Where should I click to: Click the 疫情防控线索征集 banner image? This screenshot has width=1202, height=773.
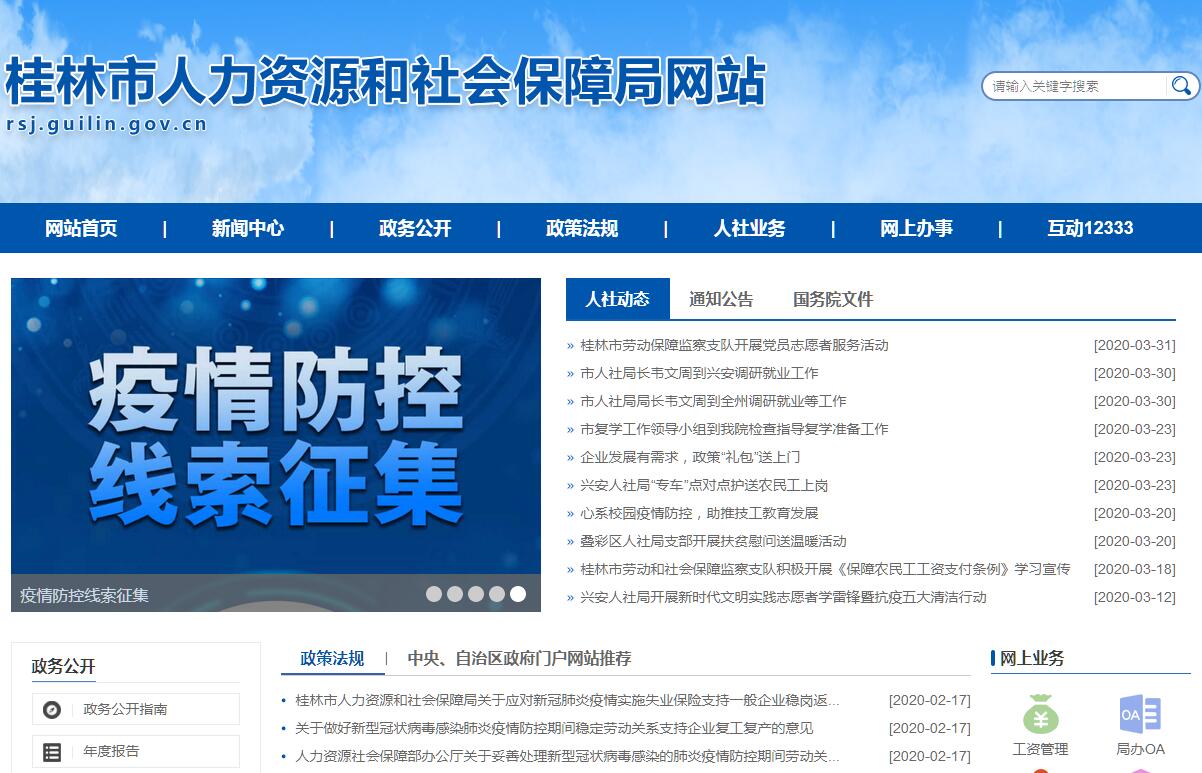coord(276,430)
